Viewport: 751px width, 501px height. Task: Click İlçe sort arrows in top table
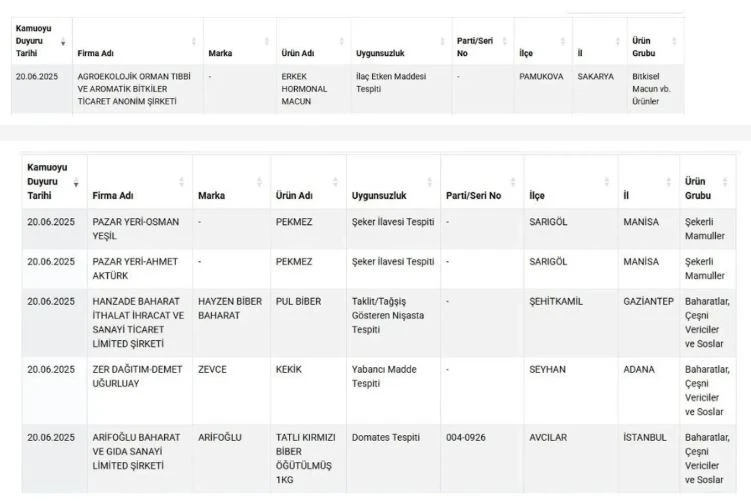coord(562,42)
